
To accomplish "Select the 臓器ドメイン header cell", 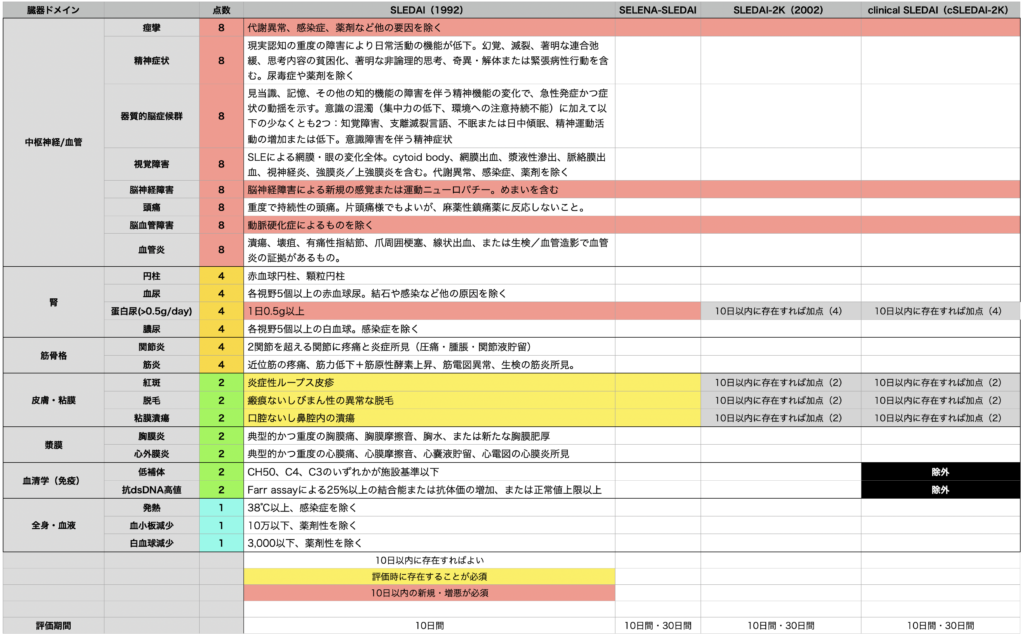I will pos(53,9).
